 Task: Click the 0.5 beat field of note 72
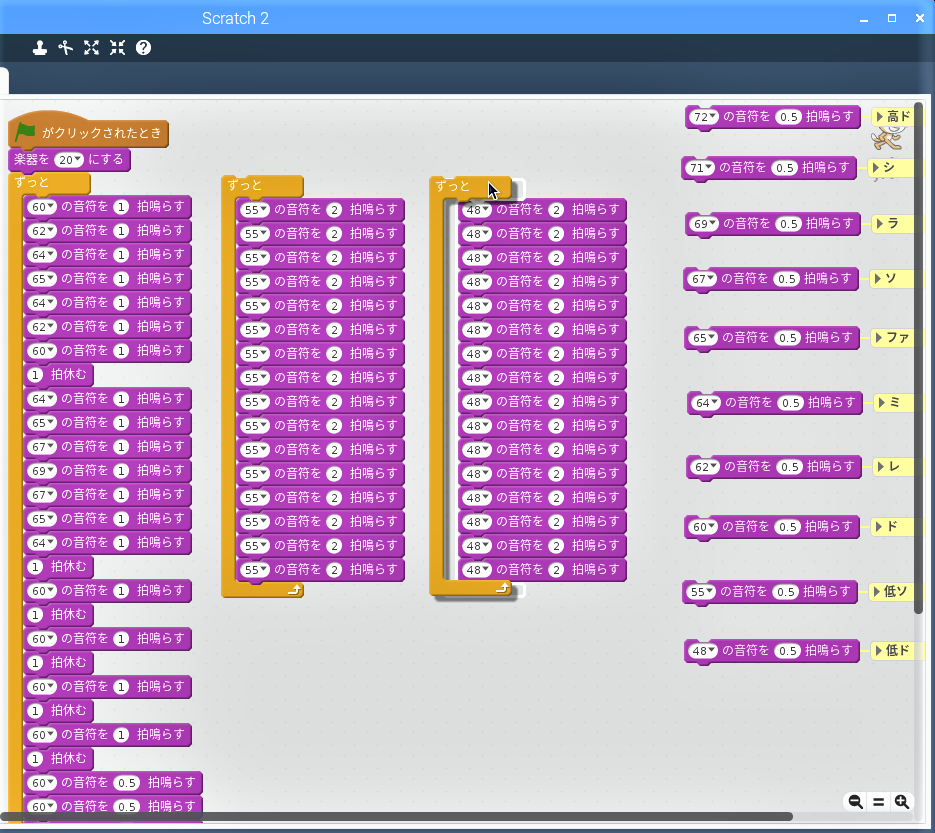tap(789, 117)
